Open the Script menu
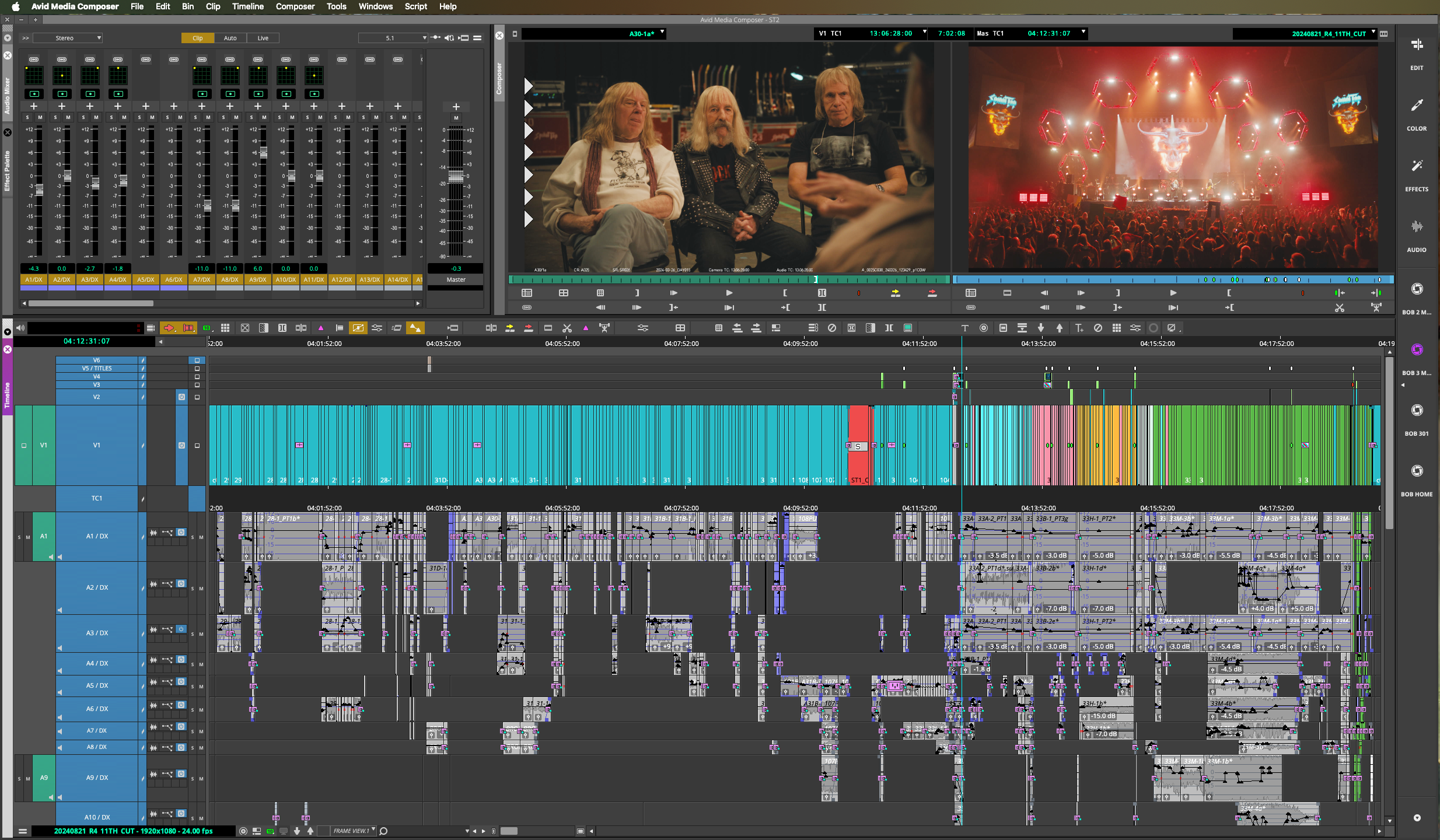 (415, 6)
